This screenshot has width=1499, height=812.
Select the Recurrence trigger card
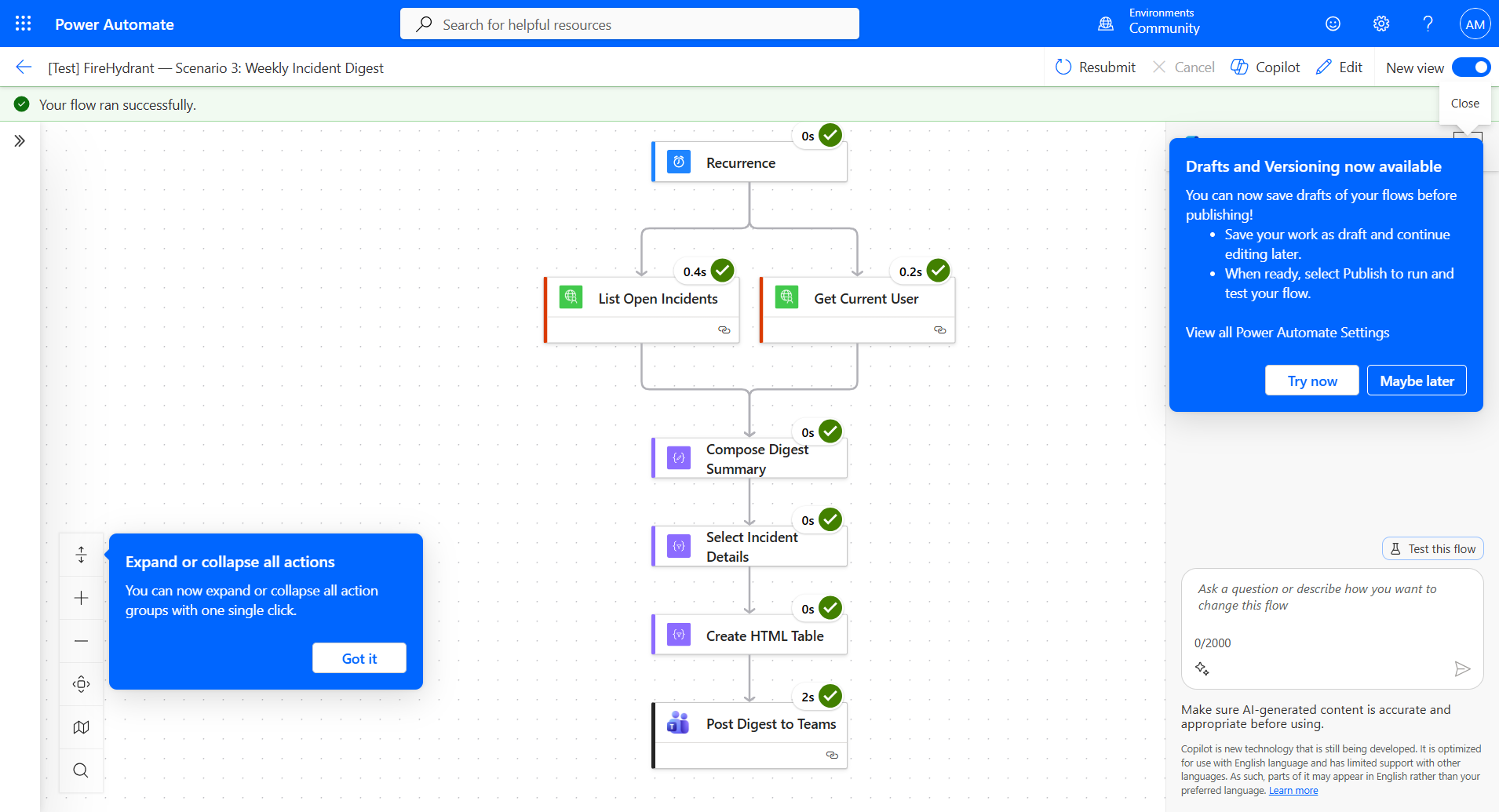click(x=749, y=162)
